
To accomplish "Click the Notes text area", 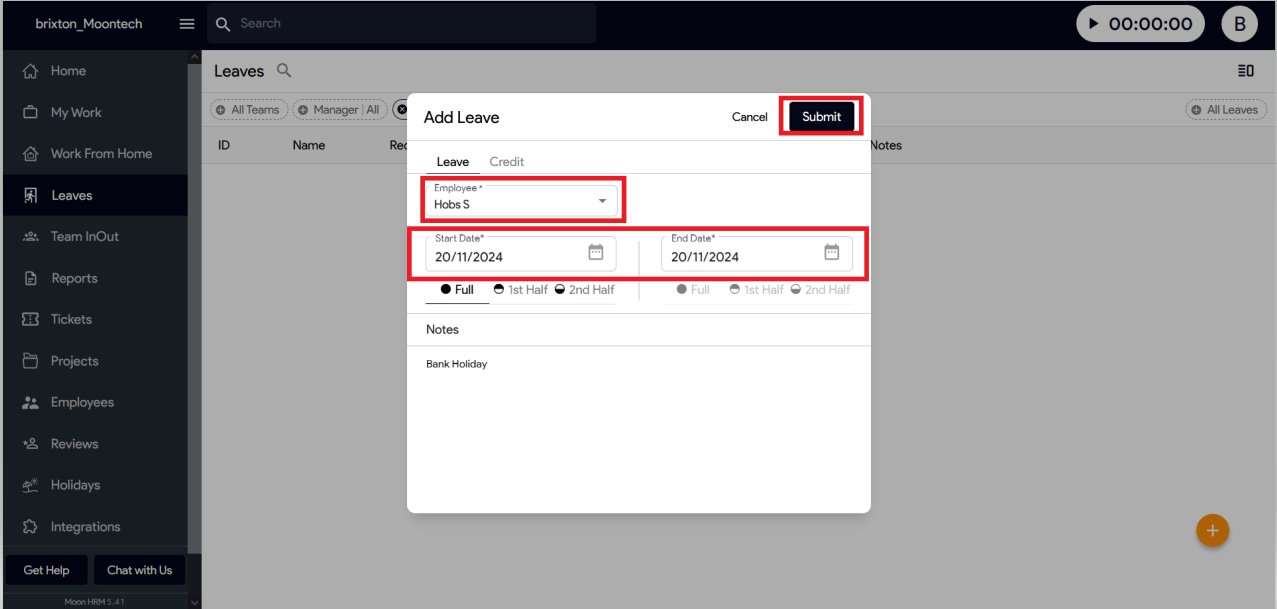I will click(x=638, y=420).
